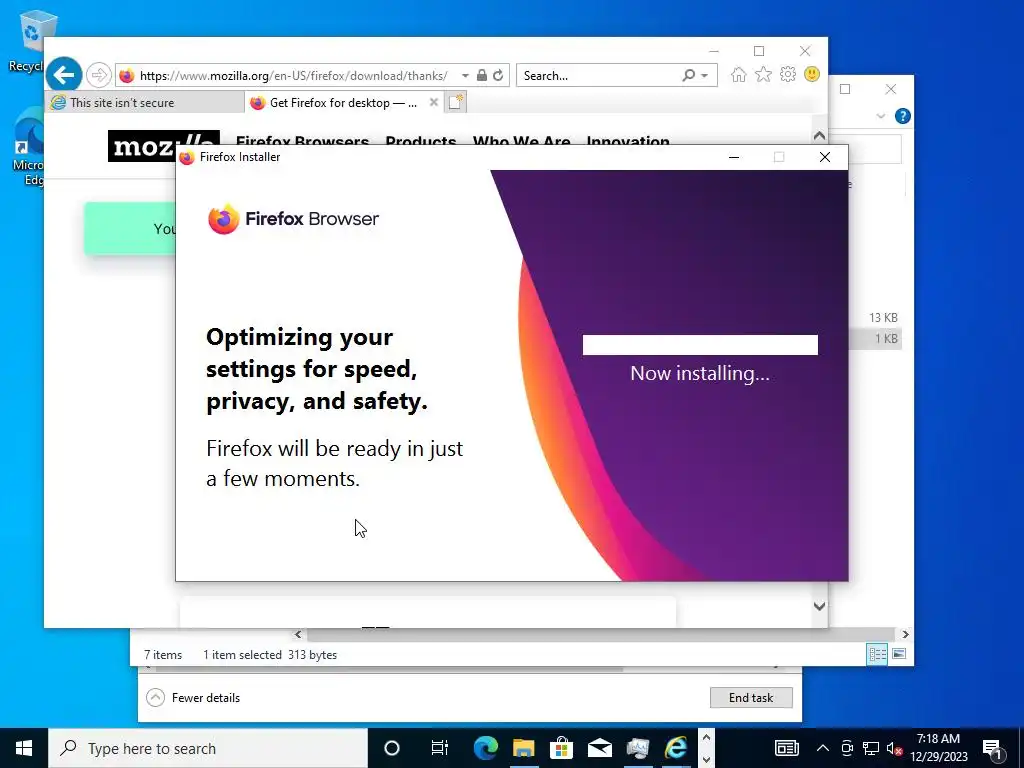This screenshot has width=1024, height=768.
Task: Click the muted volume tray icon
Action: click(x=894, y=748)
